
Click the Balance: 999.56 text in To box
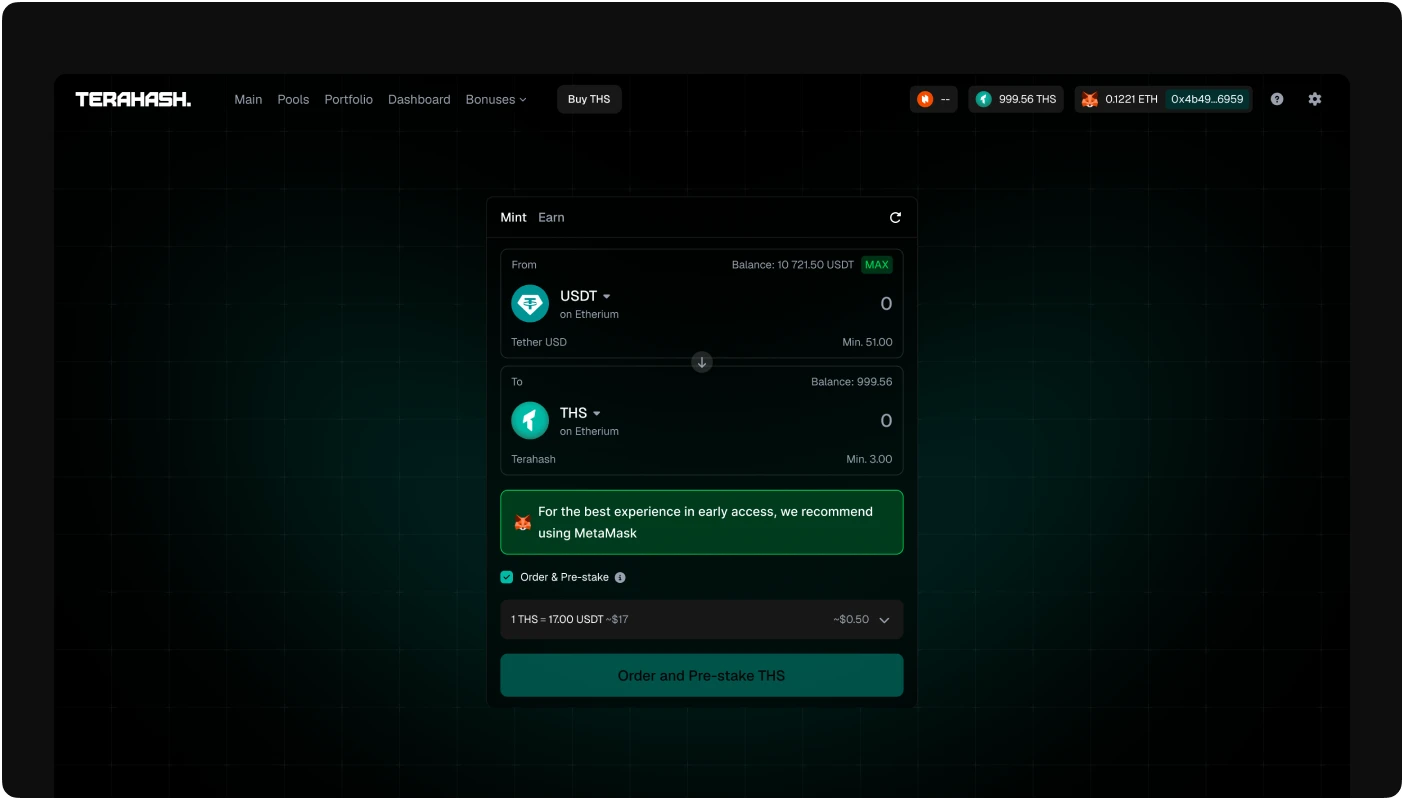pos(852,382)
